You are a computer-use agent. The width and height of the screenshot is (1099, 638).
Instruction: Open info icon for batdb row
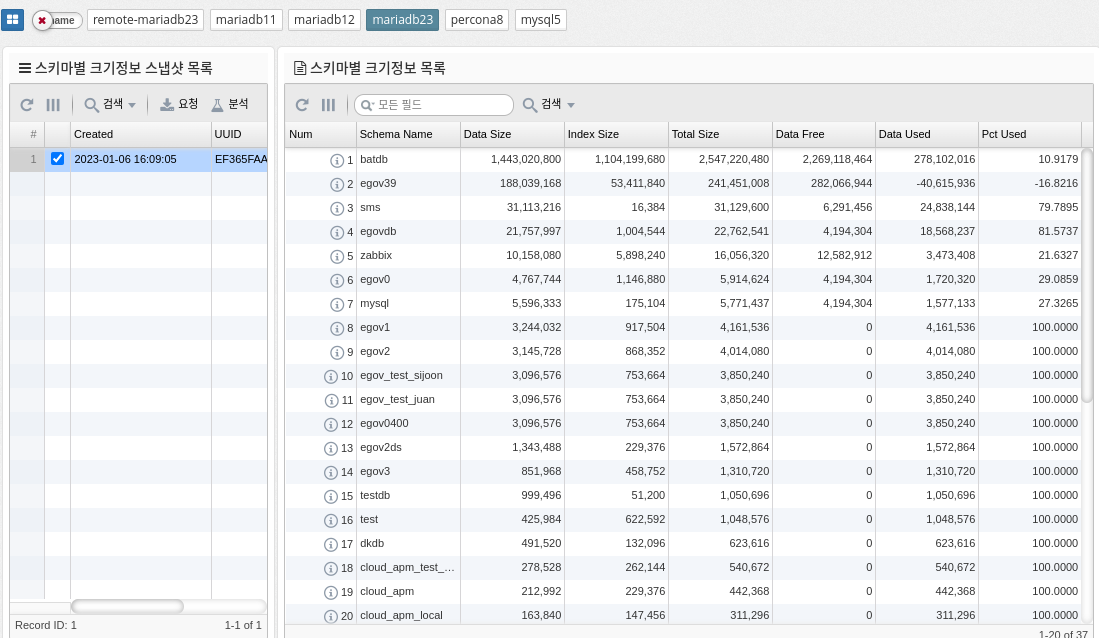[337, 160]
